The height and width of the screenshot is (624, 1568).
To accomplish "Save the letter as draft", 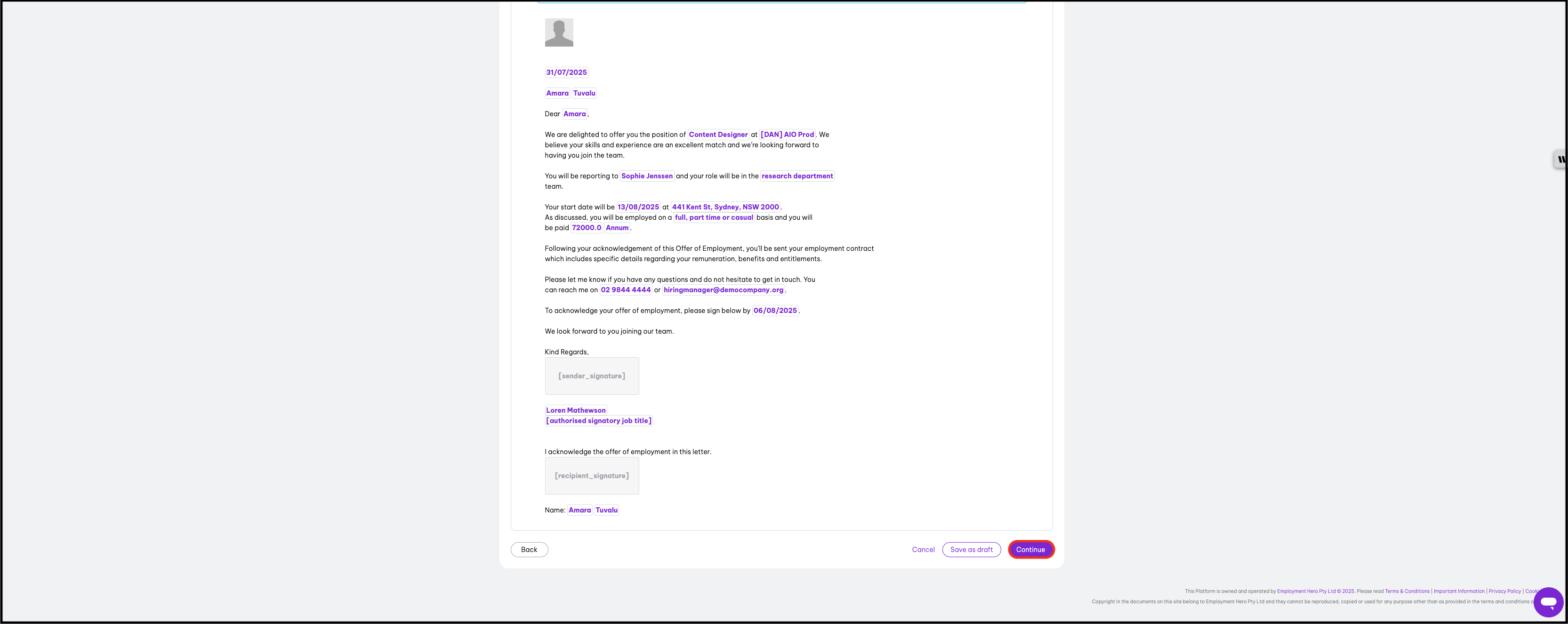I will coord(971,550).
